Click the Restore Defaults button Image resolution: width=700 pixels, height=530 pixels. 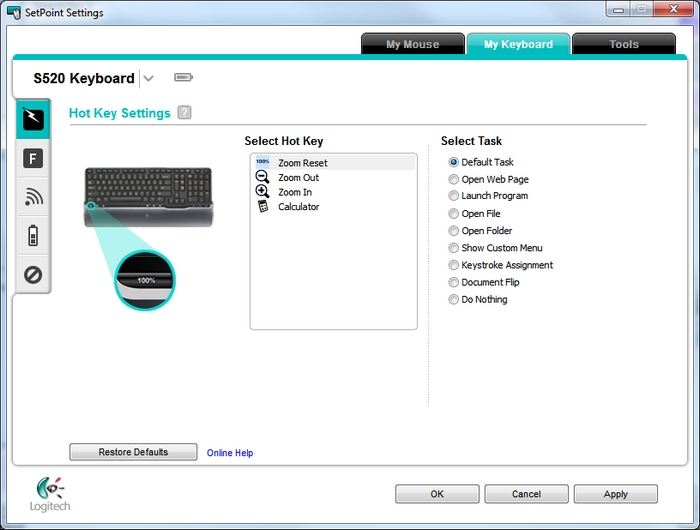click(x=133, y=452)
